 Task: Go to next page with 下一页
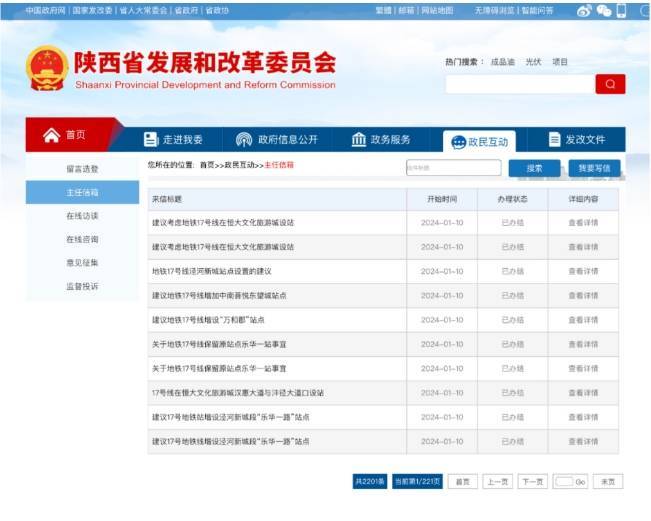point(531,482)
